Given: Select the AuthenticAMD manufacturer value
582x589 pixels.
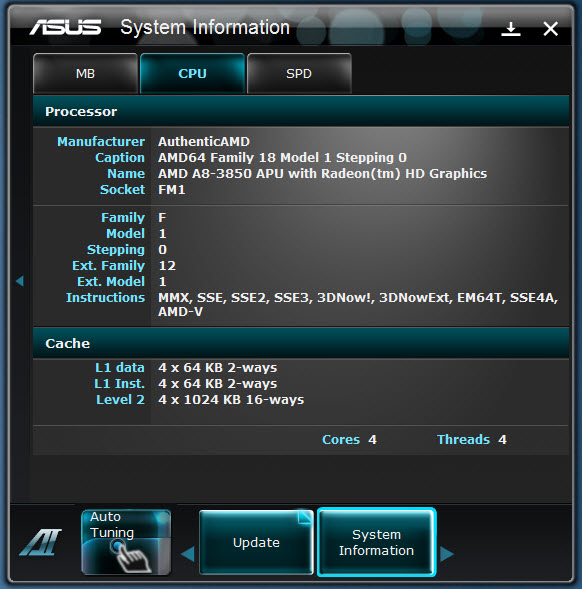Looking at the screenshot, I should pyautogui.click(x=204, y=142).
